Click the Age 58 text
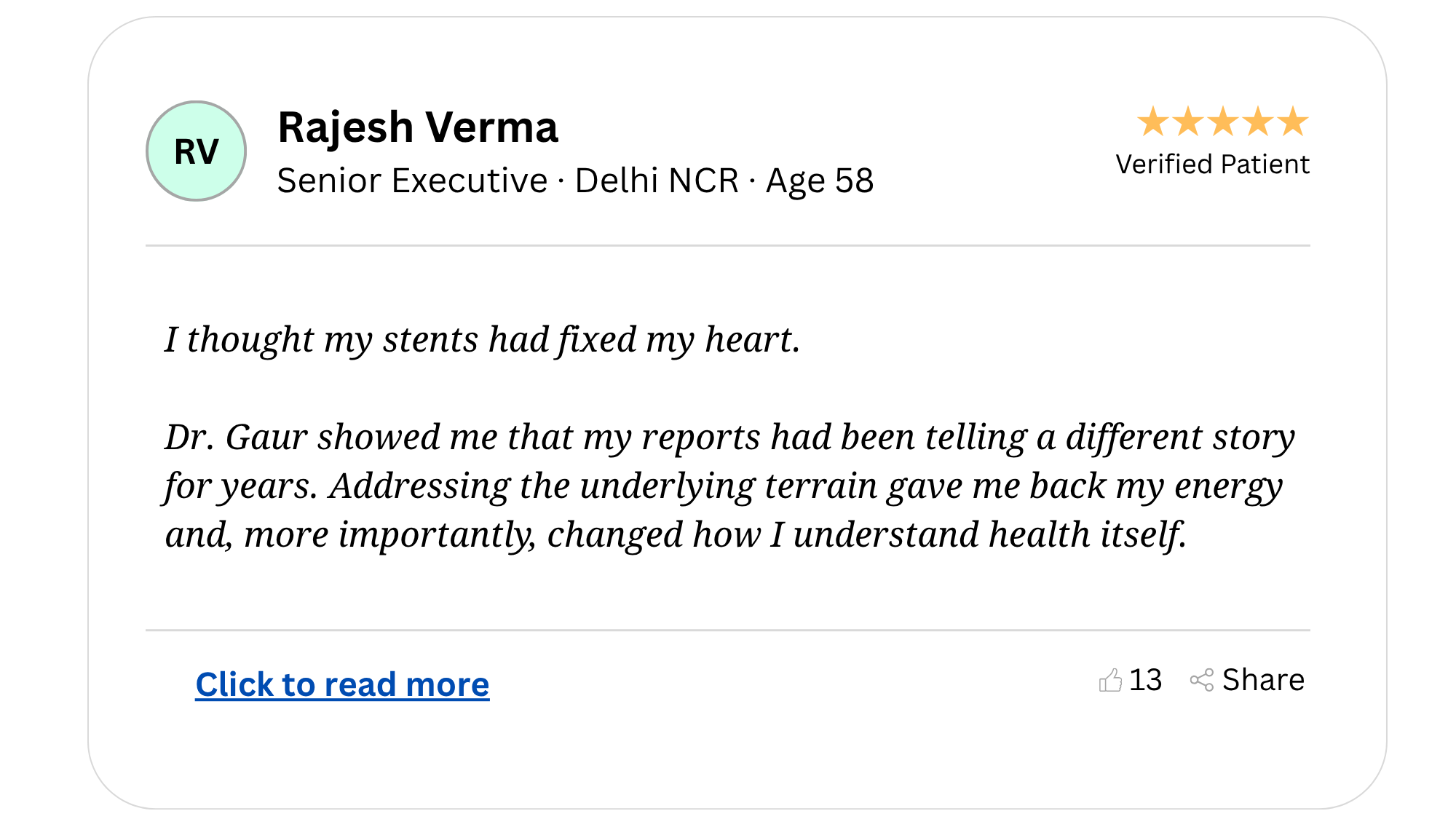The width and height of the screenshot is (1456, 819). point(820,181)
